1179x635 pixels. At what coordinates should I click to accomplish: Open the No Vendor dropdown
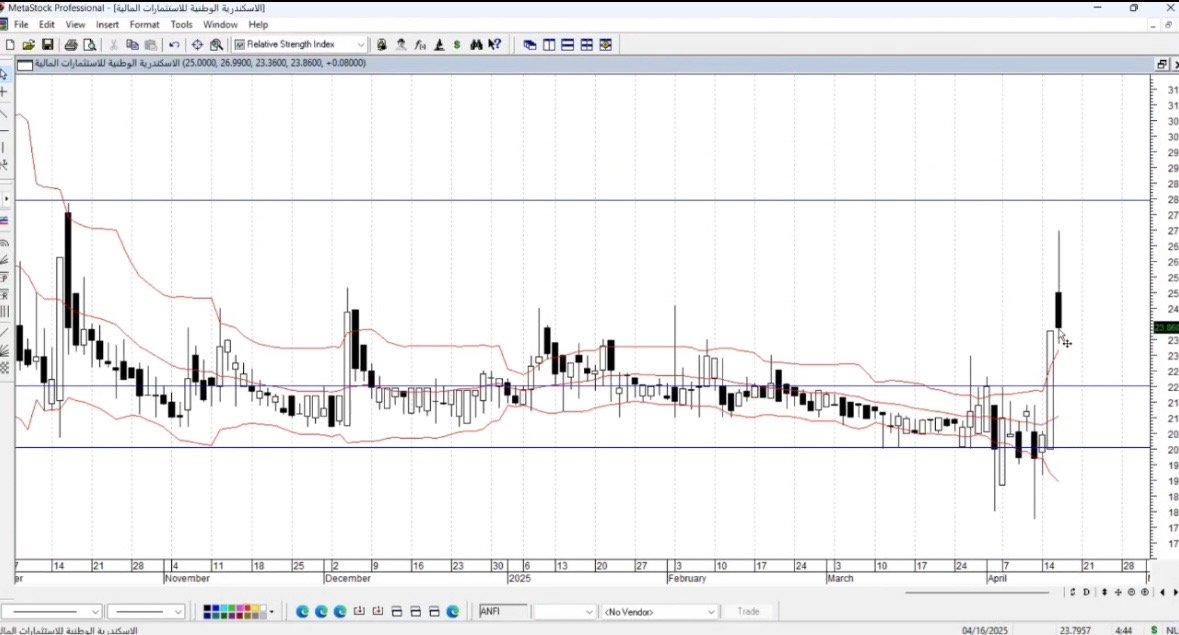[x=711, y=611]
